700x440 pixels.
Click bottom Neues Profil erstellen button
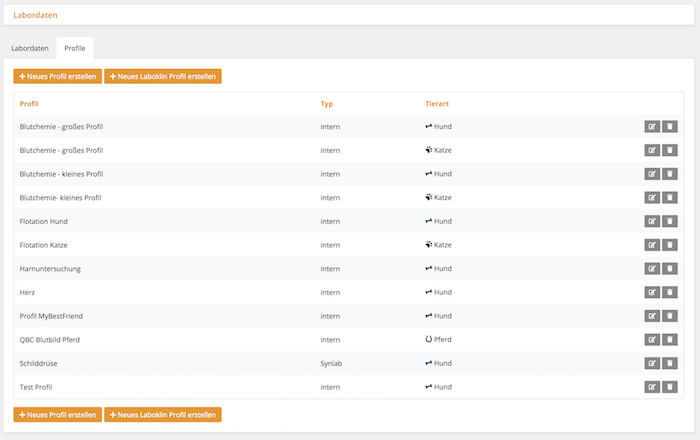point(58,415)
